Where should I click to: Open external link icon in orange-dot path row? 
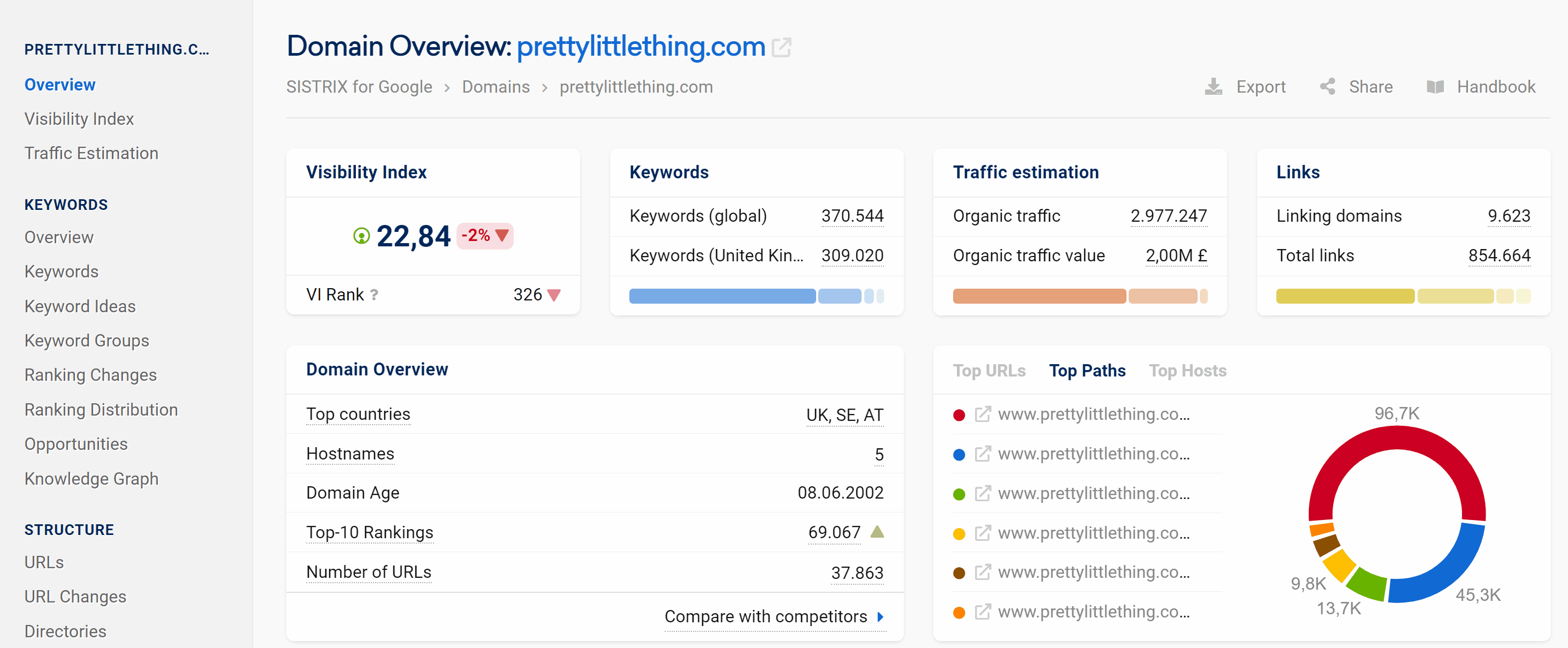pos(983,612)
